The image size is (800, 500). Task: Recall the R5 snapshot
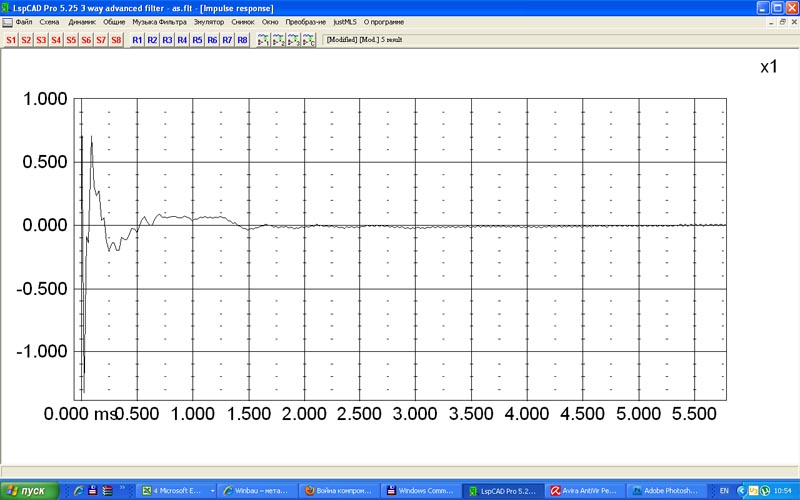point(197,40)
